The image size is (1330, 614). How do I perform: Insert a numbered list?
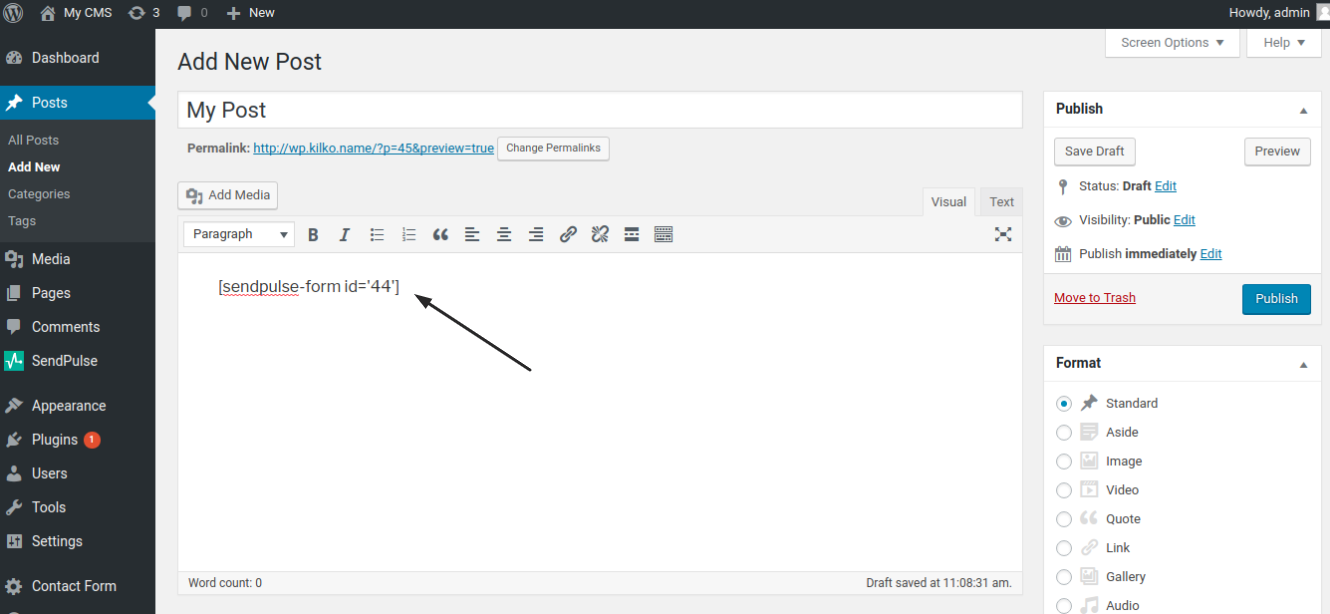tap(409, 234)
